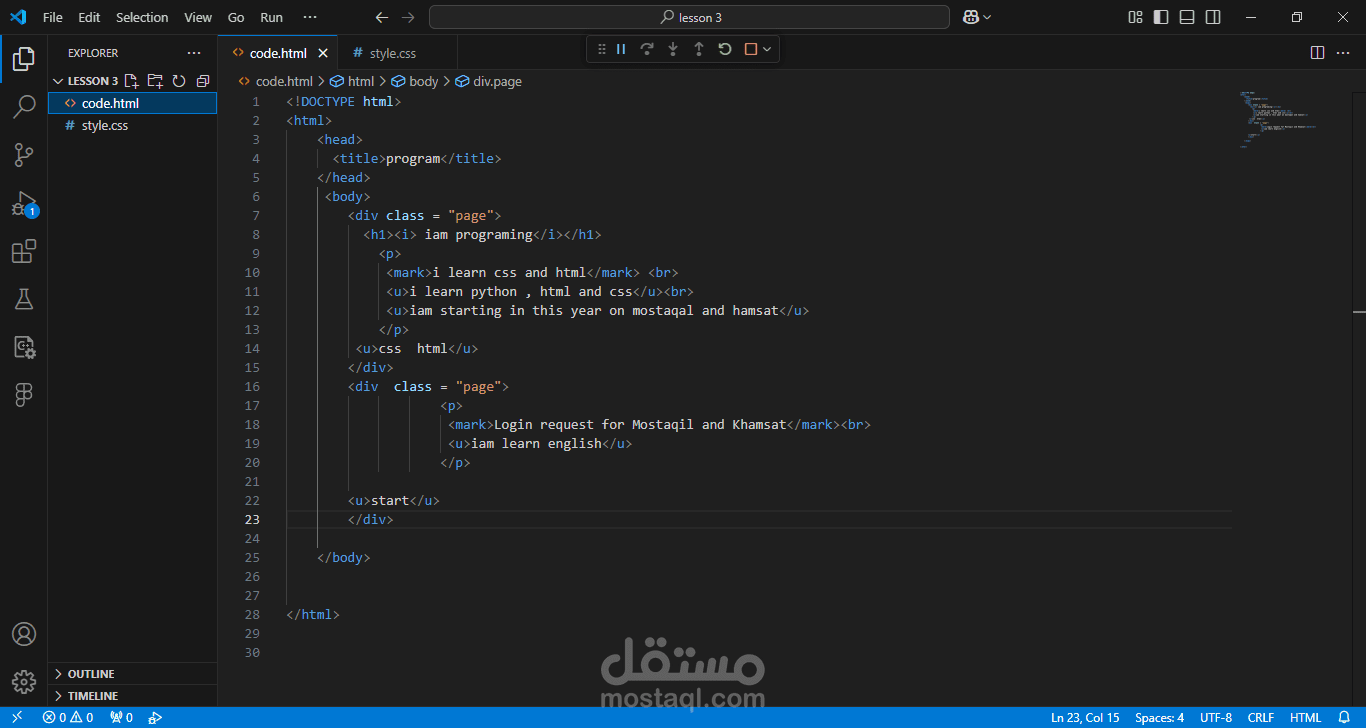Click the body breadcrumb segment
1366x728 pixels.
415,81
